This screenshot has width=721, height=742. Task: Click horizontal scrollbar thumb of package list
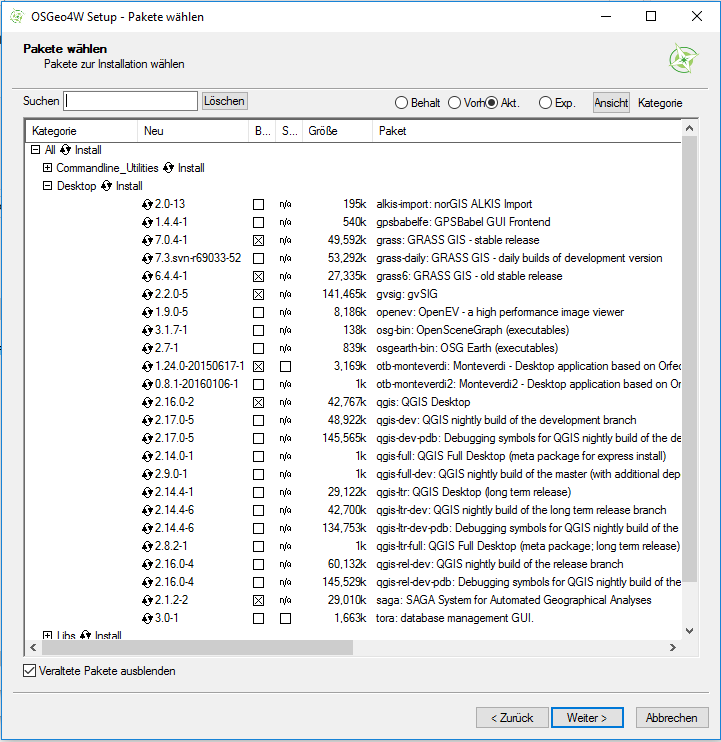196,647
